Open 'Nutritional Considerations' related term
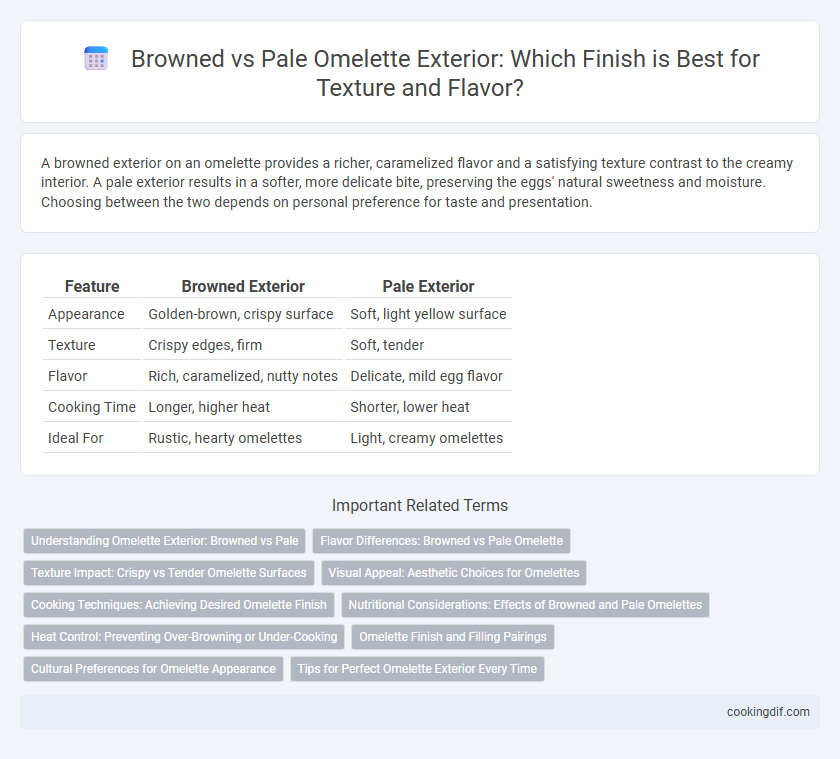 pyautogui.click(x=525, y=605)
